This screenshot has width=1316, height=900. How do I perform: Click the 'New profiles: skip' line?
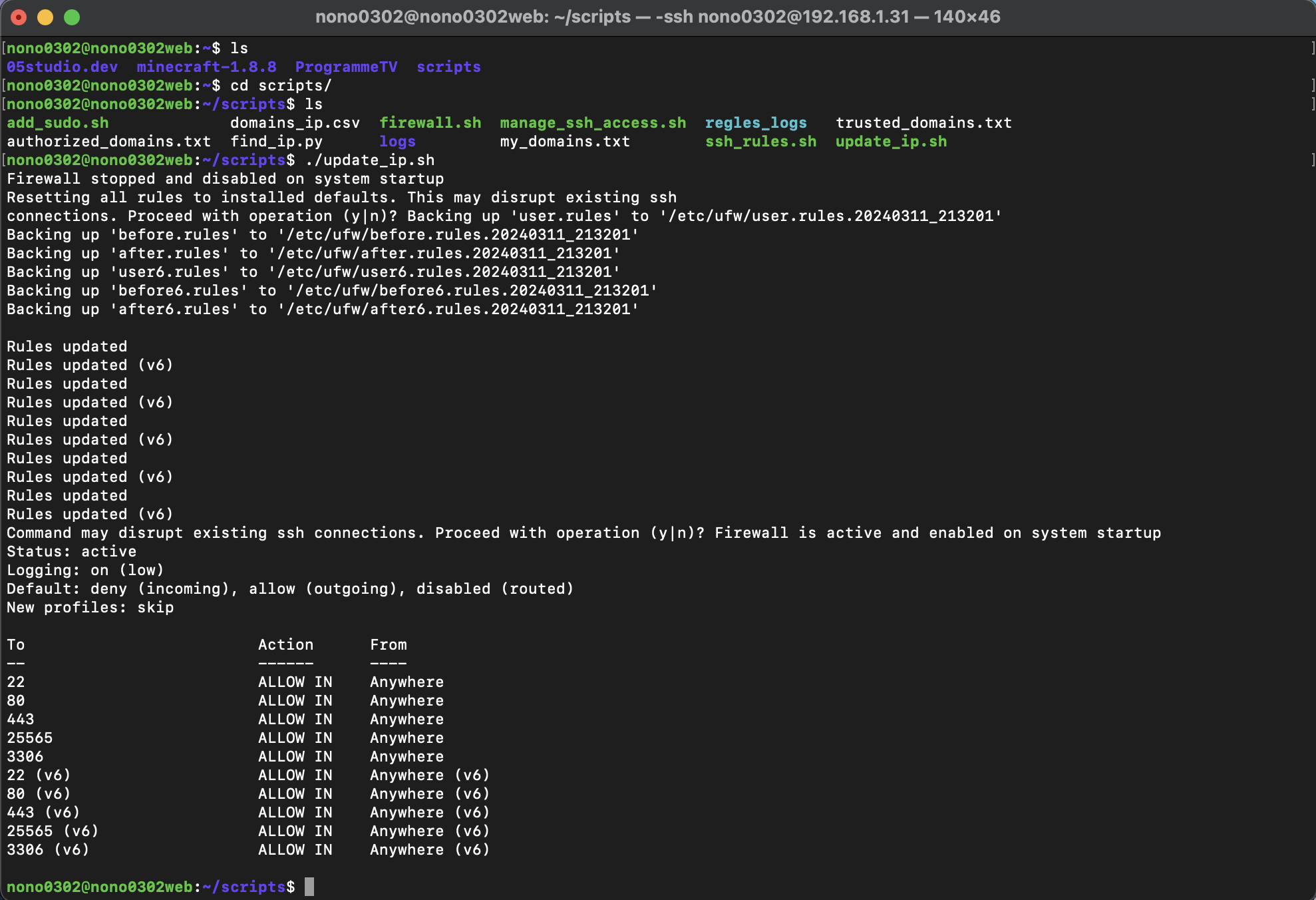point(90,607)
